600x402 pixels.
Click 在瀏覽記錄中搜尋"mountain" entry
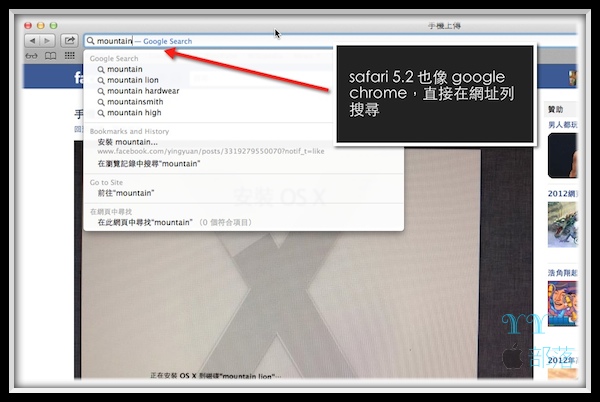click(x=149, y=164)
